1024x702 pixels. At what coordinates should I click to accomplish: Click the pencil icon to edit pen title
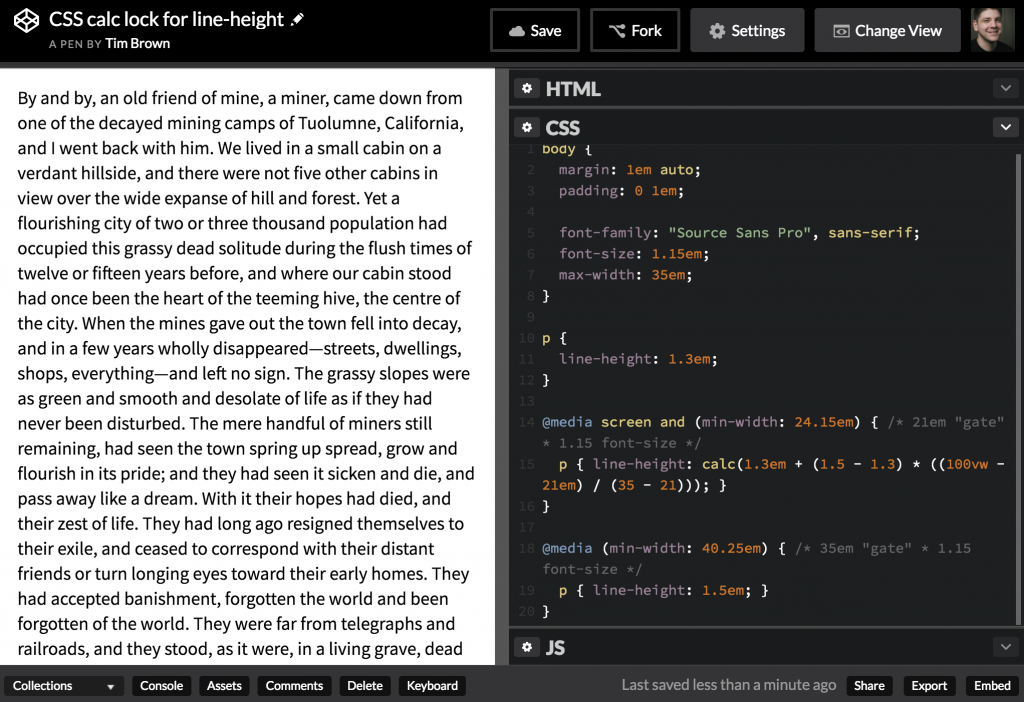(297, 18)
